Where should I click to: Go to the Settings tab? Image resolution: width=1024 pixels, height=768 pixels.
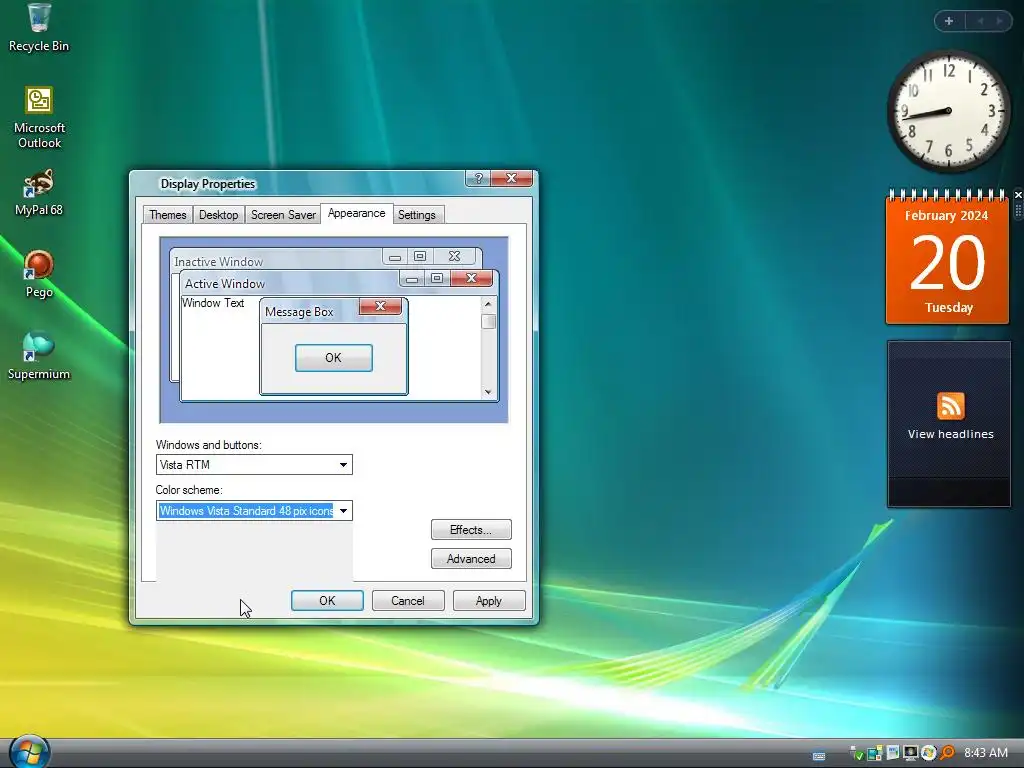coord(417,215)
